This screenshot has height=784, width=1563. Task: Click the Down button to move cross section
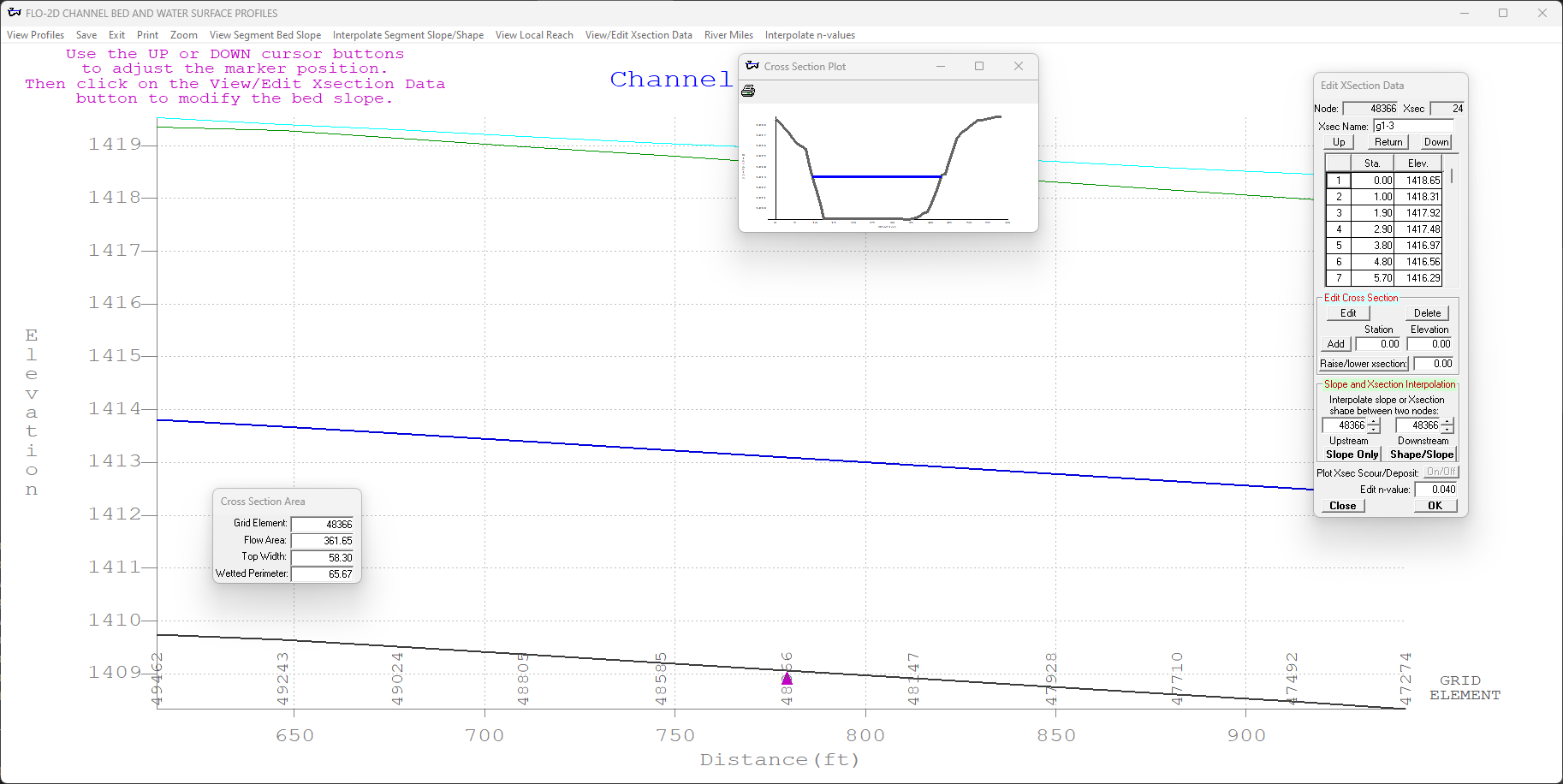tap(1436, 142)
